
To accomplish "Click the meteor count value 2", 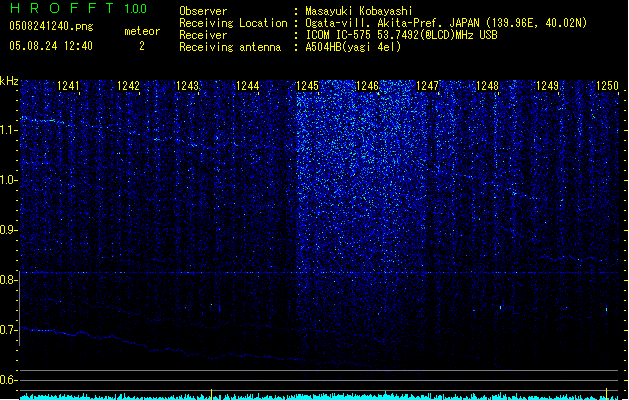I will (142, 46).
